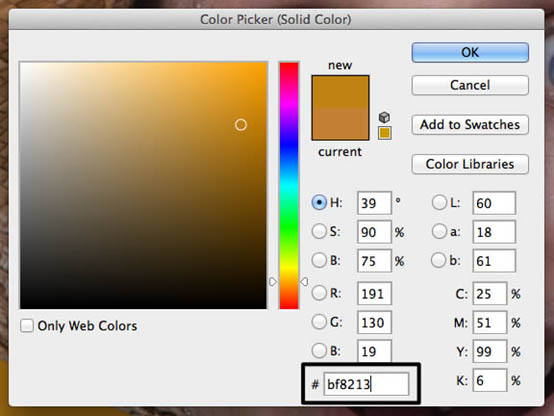The image size is (554, 416).
Task: Click the H value field showing 39
Action: pos(374,203)
